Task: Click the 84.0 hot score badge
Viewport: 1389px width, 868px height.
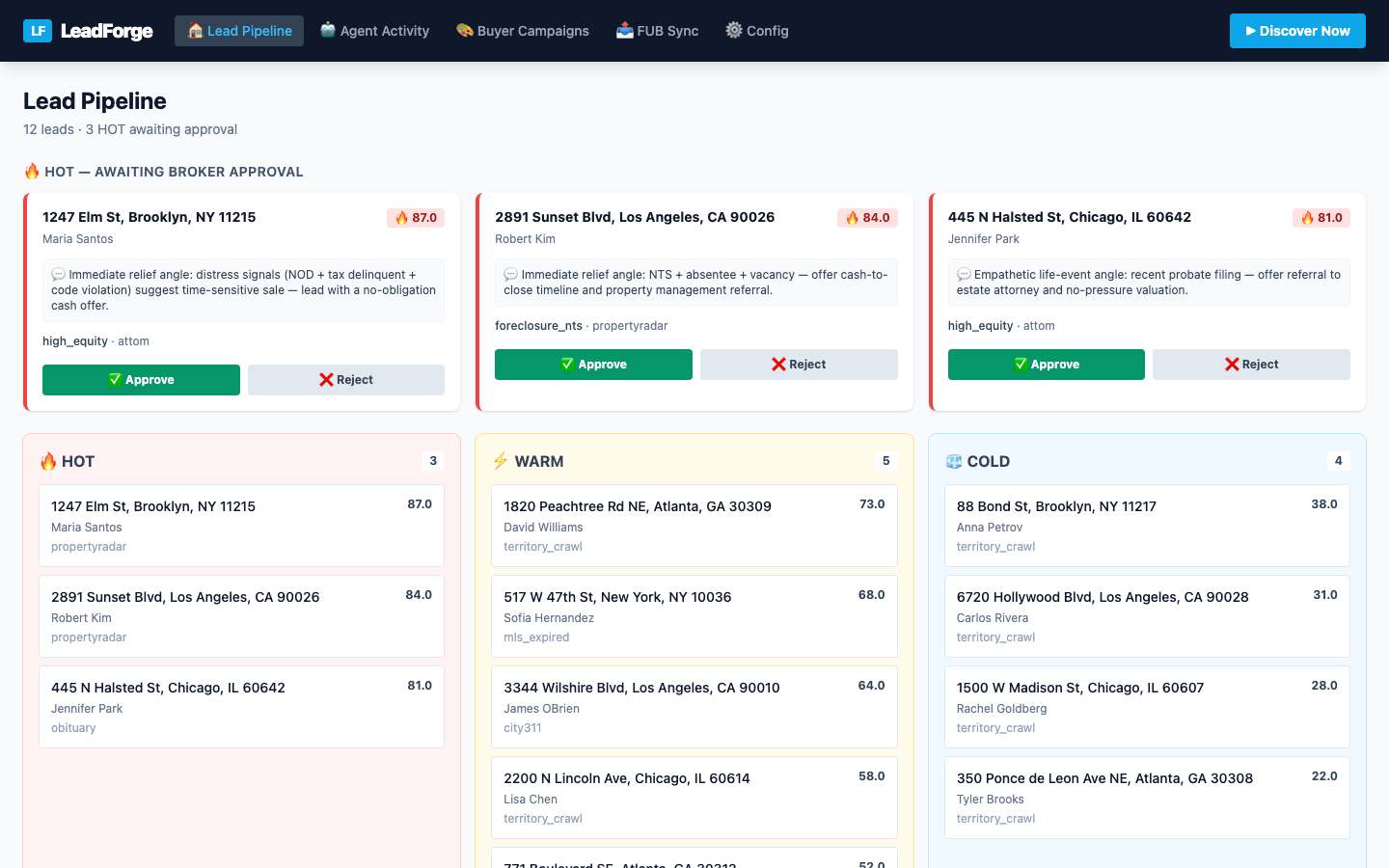Action: 868,218
